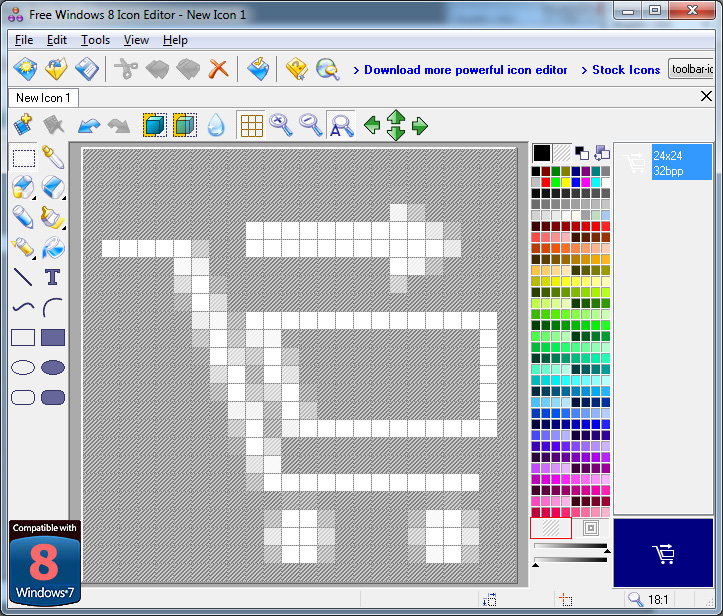
Task: Click the Zoom Out magnifier
Action: pyautogui.click(x=311, y=125)
